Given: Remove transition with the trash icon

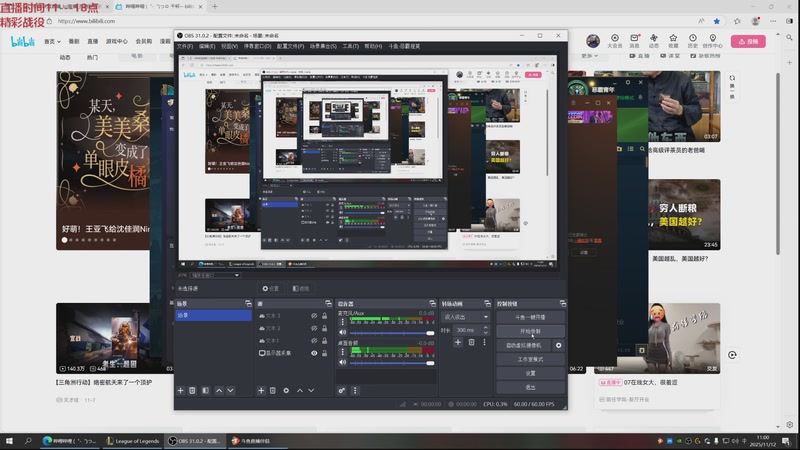Looking at the screenshot, I should coord(471,342).
